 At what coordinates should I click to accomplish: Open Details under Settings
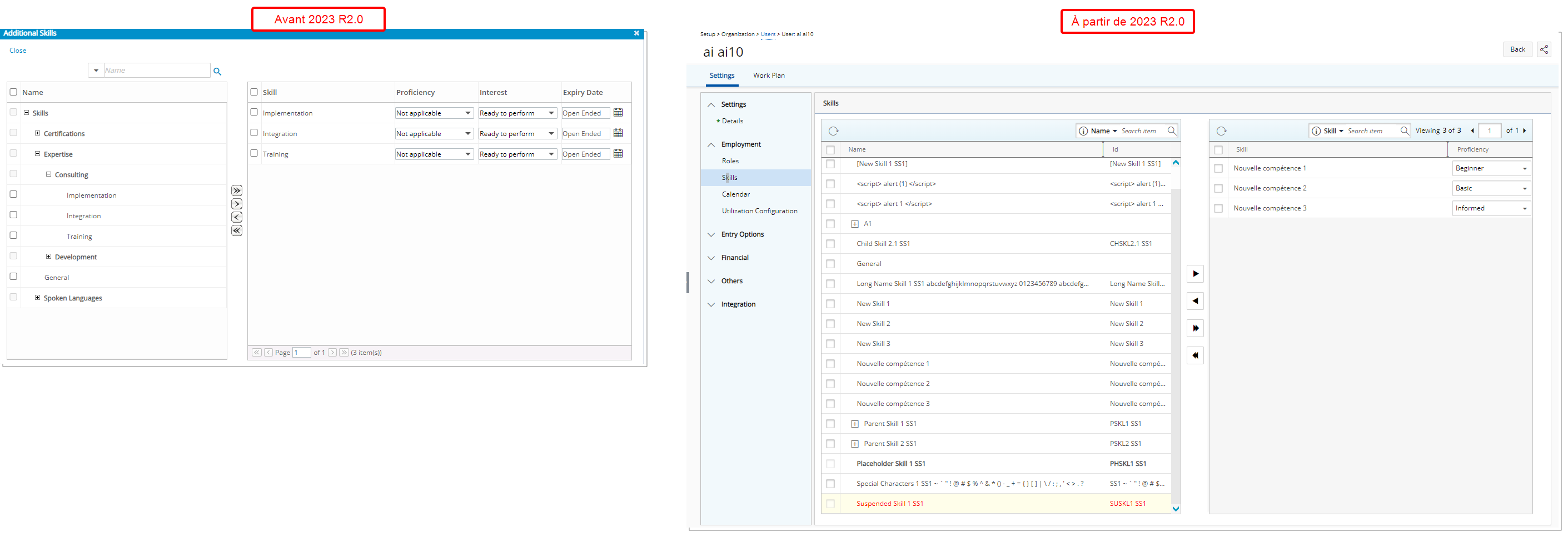coord(732,121)
